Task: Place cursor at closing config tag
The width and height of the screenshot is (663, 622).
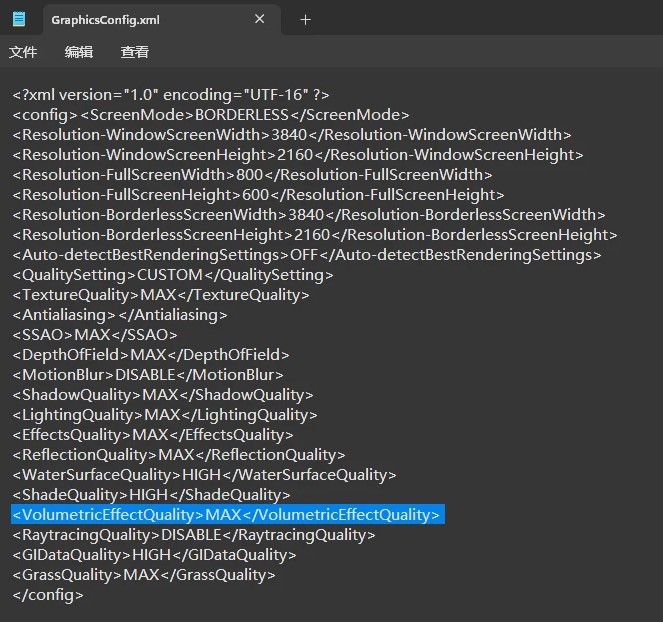Action: click(48, 595)
